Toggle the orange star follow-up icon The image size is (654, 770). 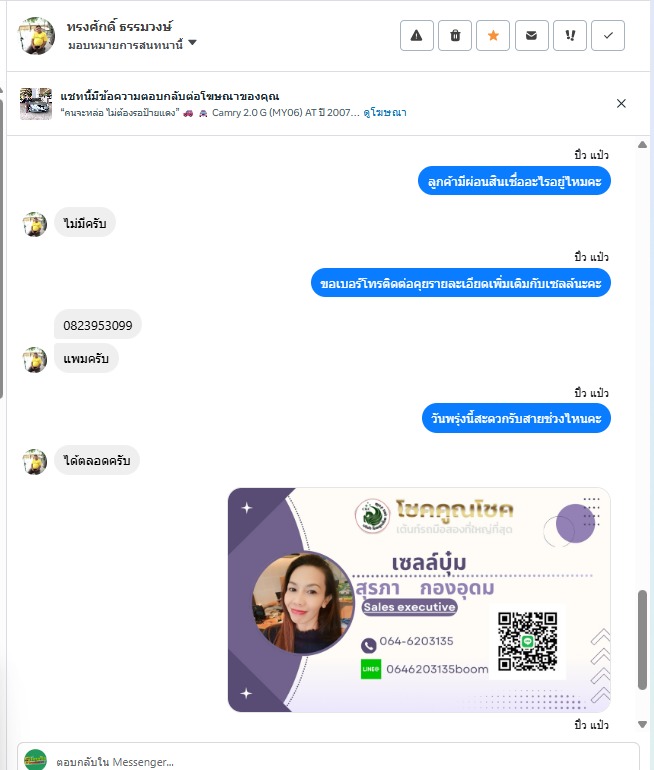(x=493, y=35)
